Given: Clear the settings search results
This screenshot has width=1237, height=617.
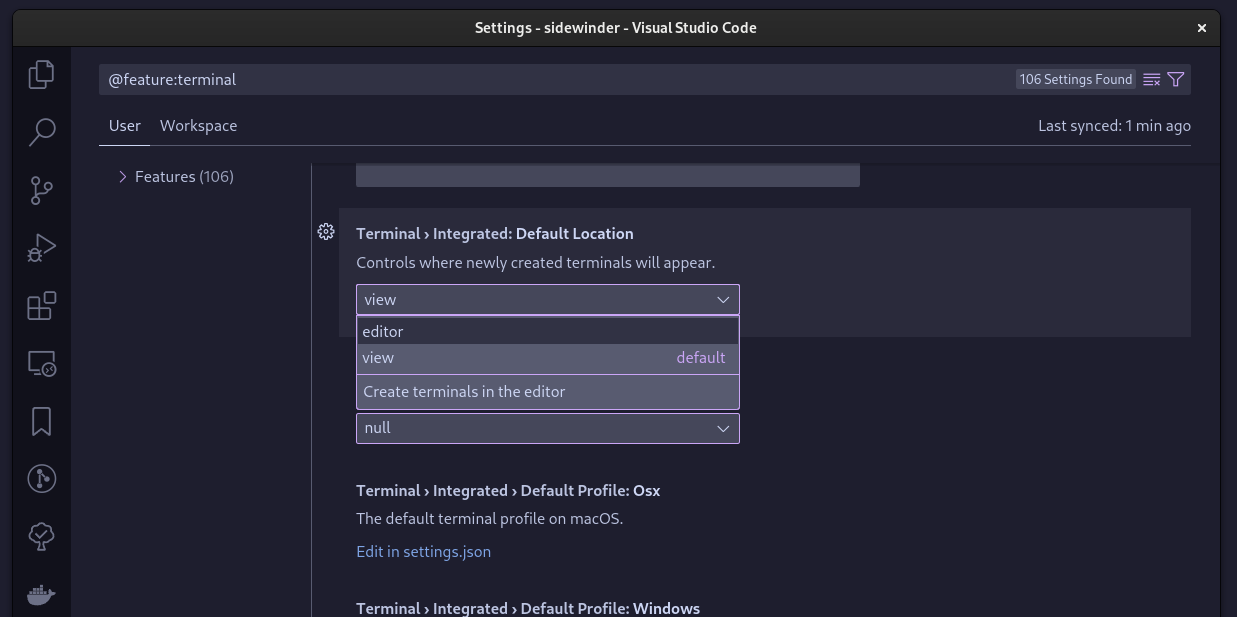Looking at the screenshot, I should 1151,79.
